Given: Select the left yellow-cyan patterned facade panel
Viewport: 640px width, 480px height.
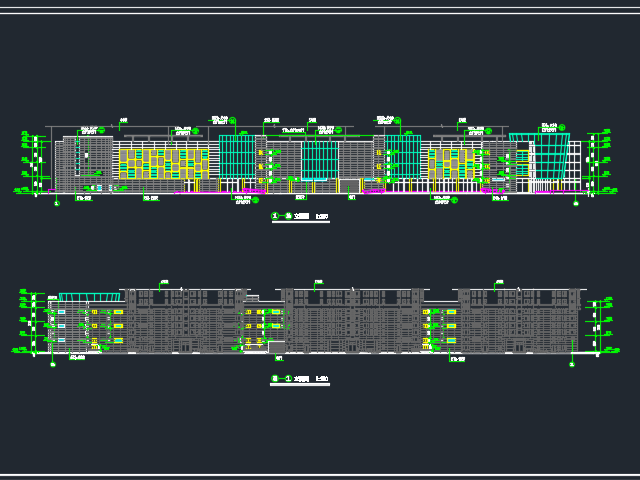Looking at the screenshot, I should 165,162.
